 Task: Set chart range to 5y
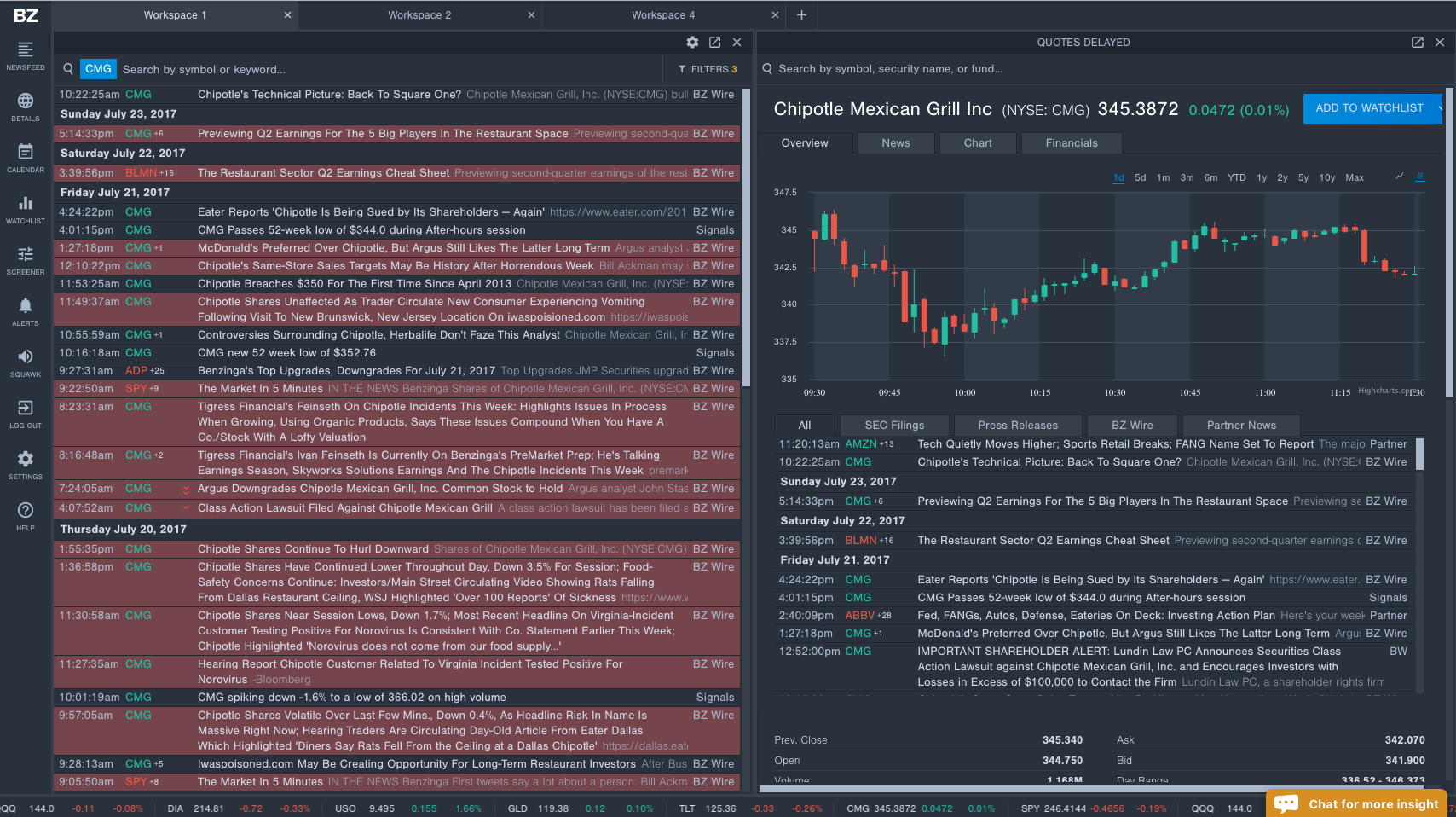coord(1303,178)
